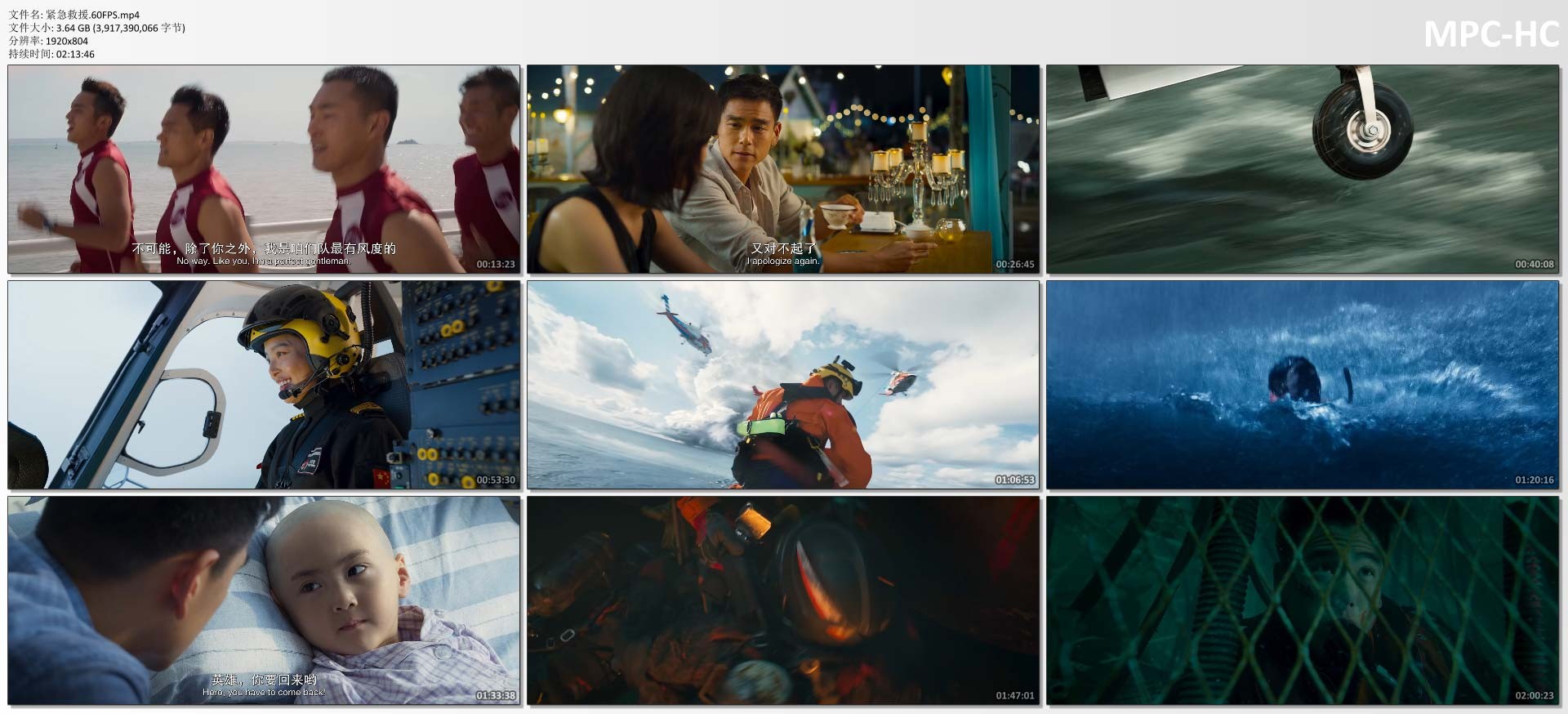Click the MPC-HC logo watermark
The width and height of the screenshot is (1568, 714).
click(x=1491, y=34)
